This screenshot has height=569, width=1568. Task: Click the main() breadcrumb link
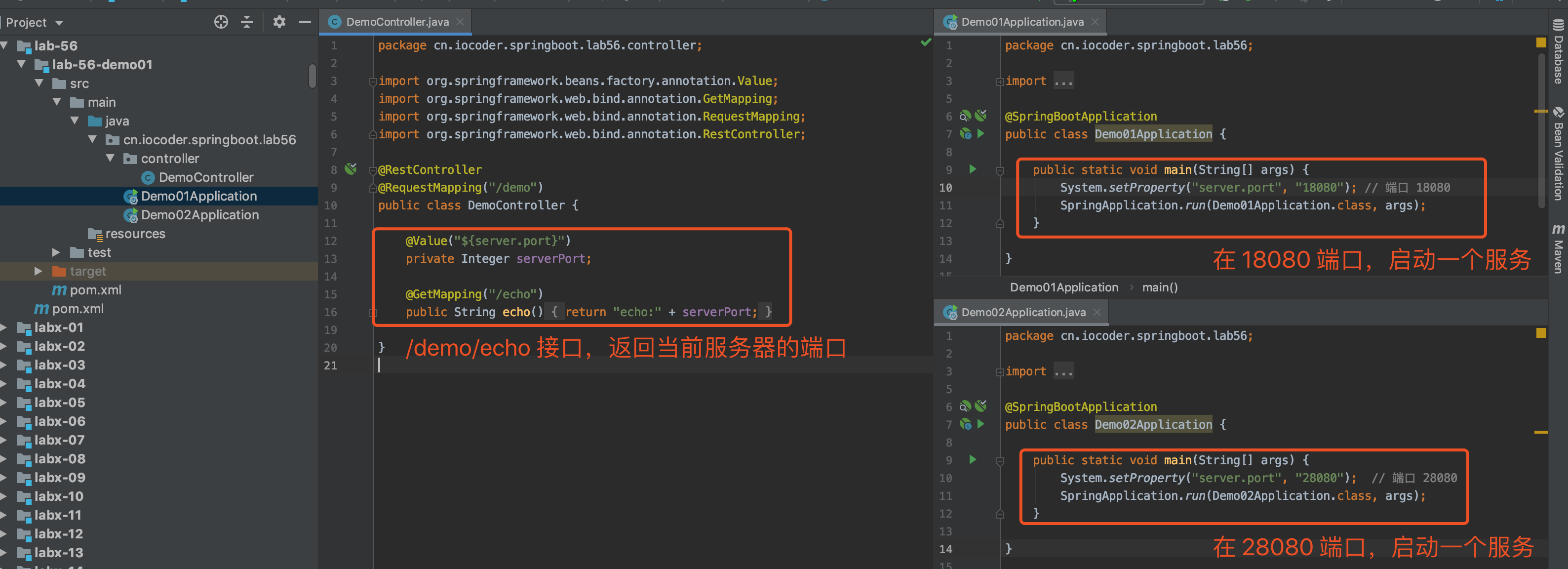[1160, 287]
